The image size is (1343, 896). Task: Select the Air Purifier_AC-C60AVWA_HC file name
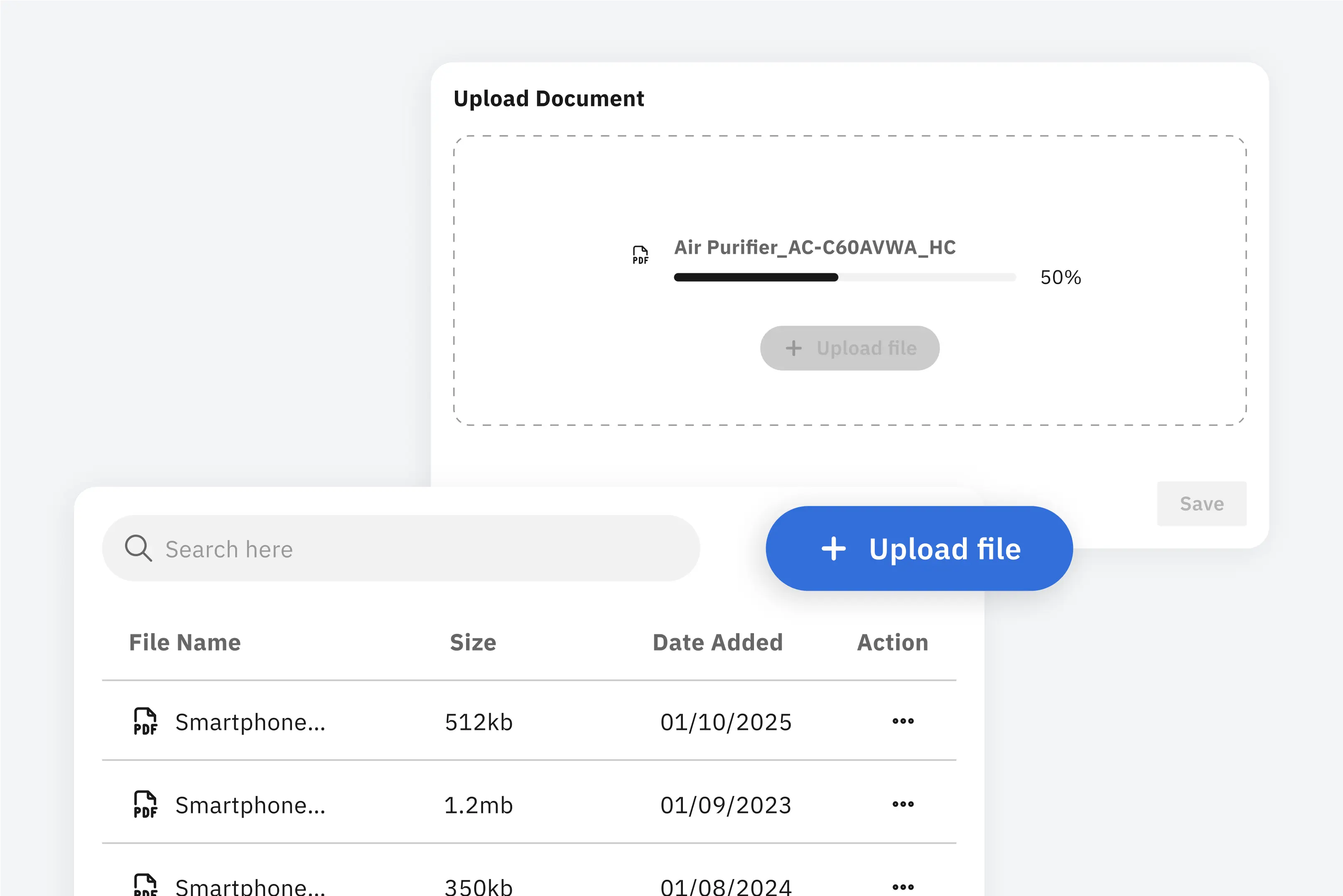click(x=814, y=248)
